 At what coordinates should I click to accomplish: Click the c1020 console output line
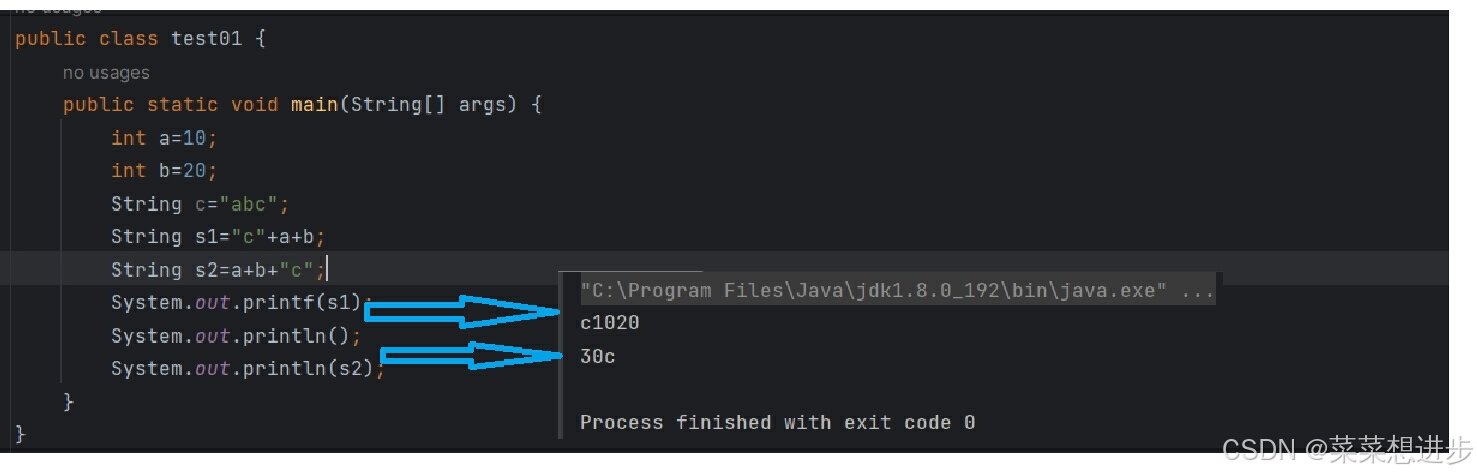click(x=610, y=323)
